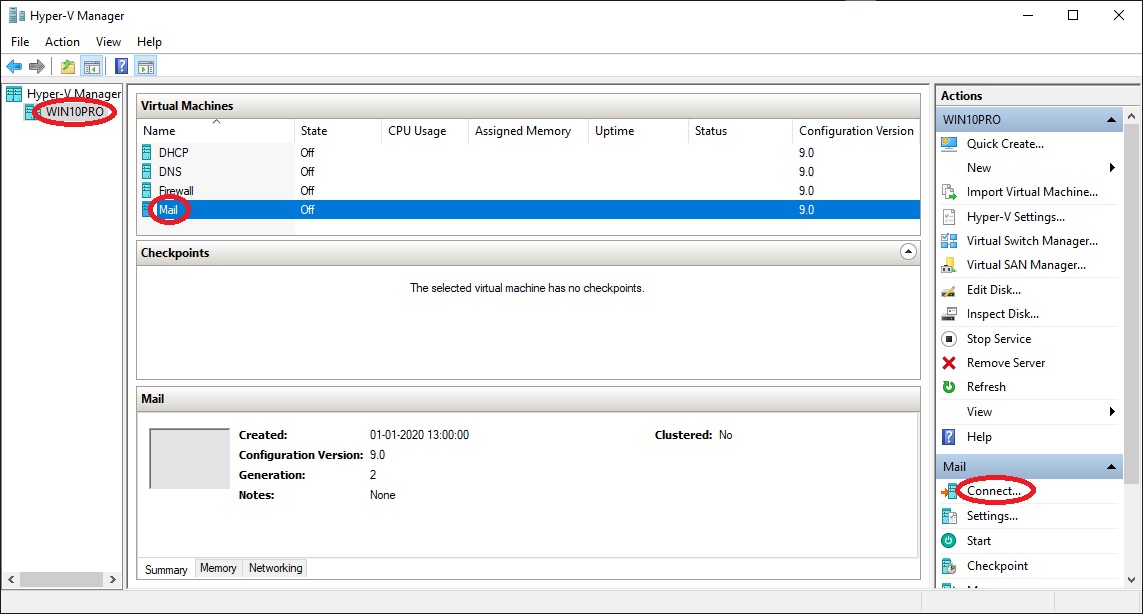
Task: Sort by the State column header
Action: click(x=338, y=131)
